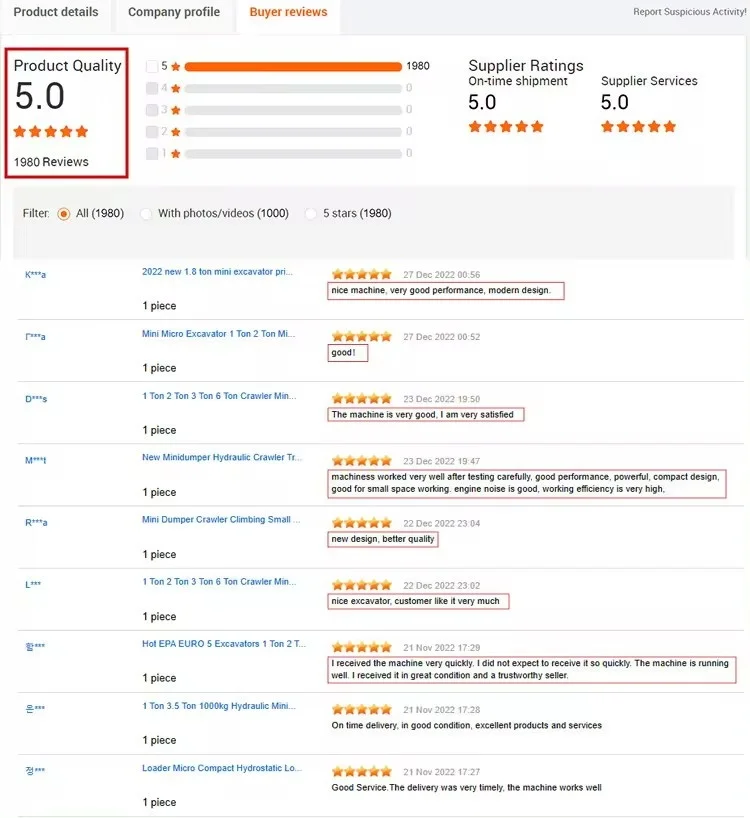750x818 pixels.
Task: Click the orange star beside the 5 rating bar
Action: click(176, 67)
